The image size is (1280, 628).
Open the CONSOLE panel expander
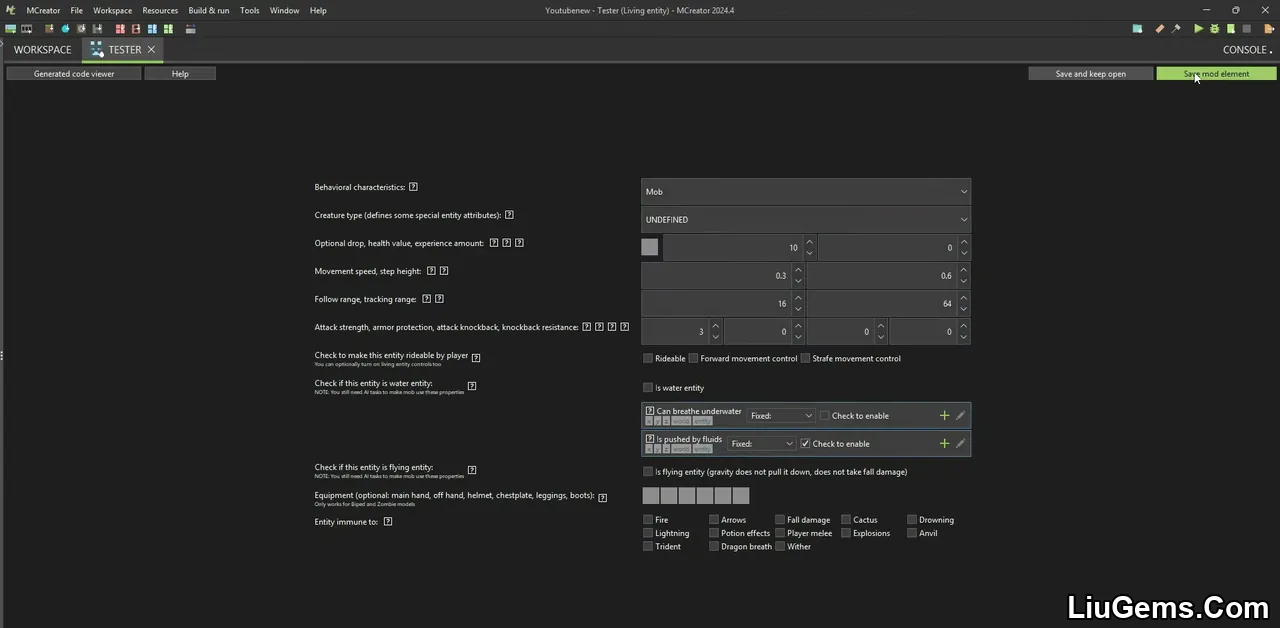point(1248,49)
